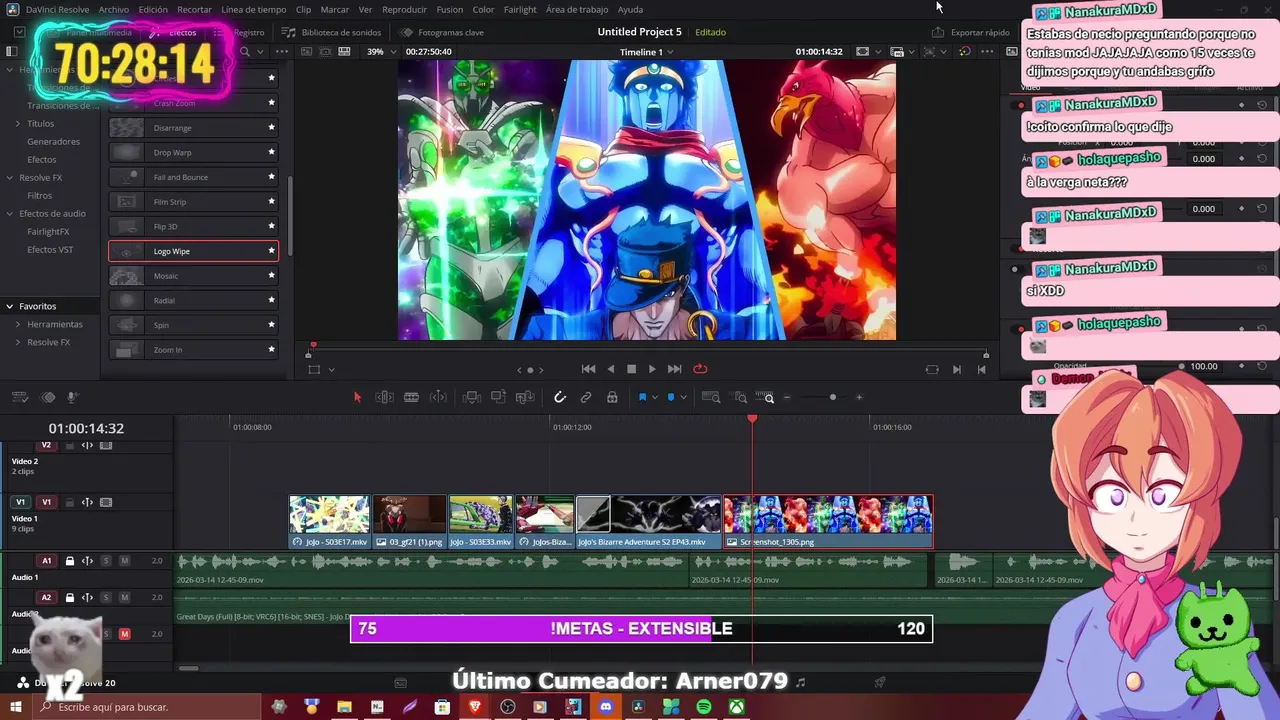Select the arrow Selection mode tool

point(357,397)
